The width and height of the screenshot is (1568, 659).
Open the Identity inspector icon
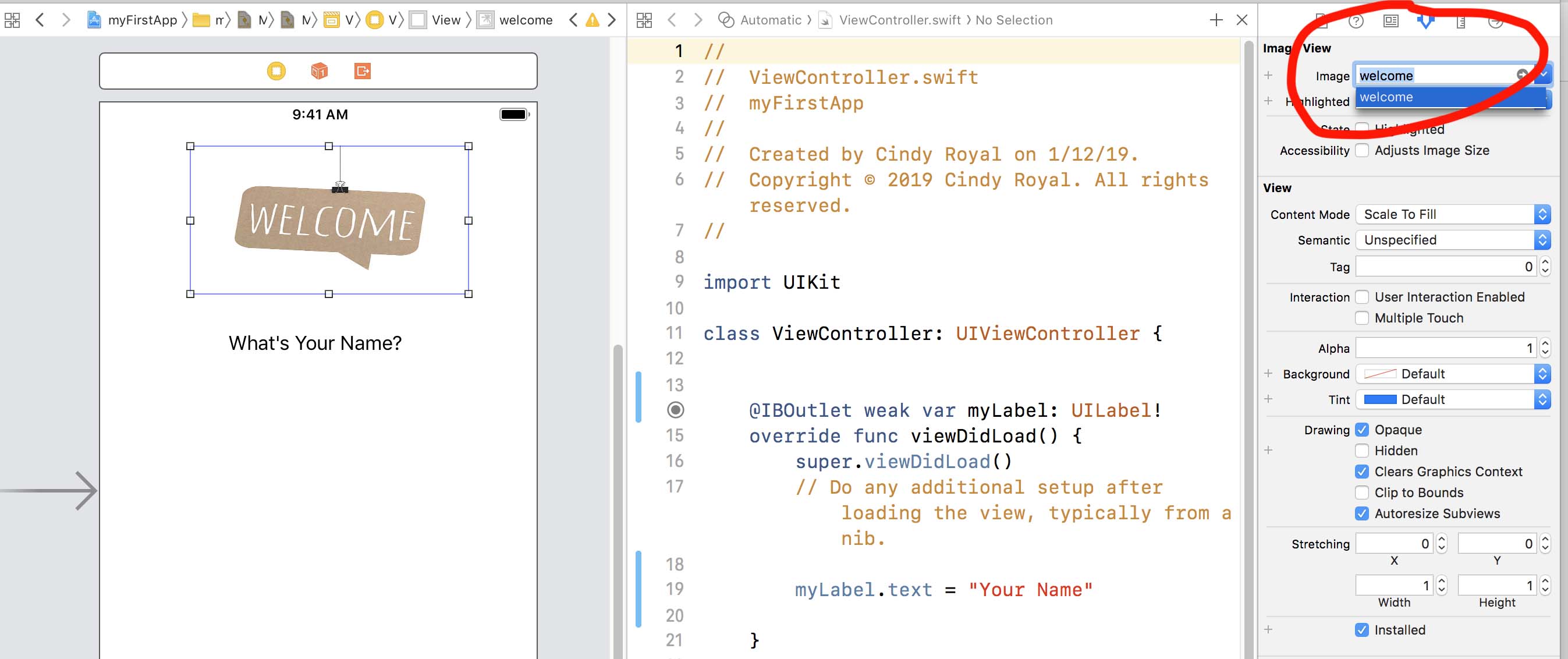pyautogui.click(x=1391, y=22)
